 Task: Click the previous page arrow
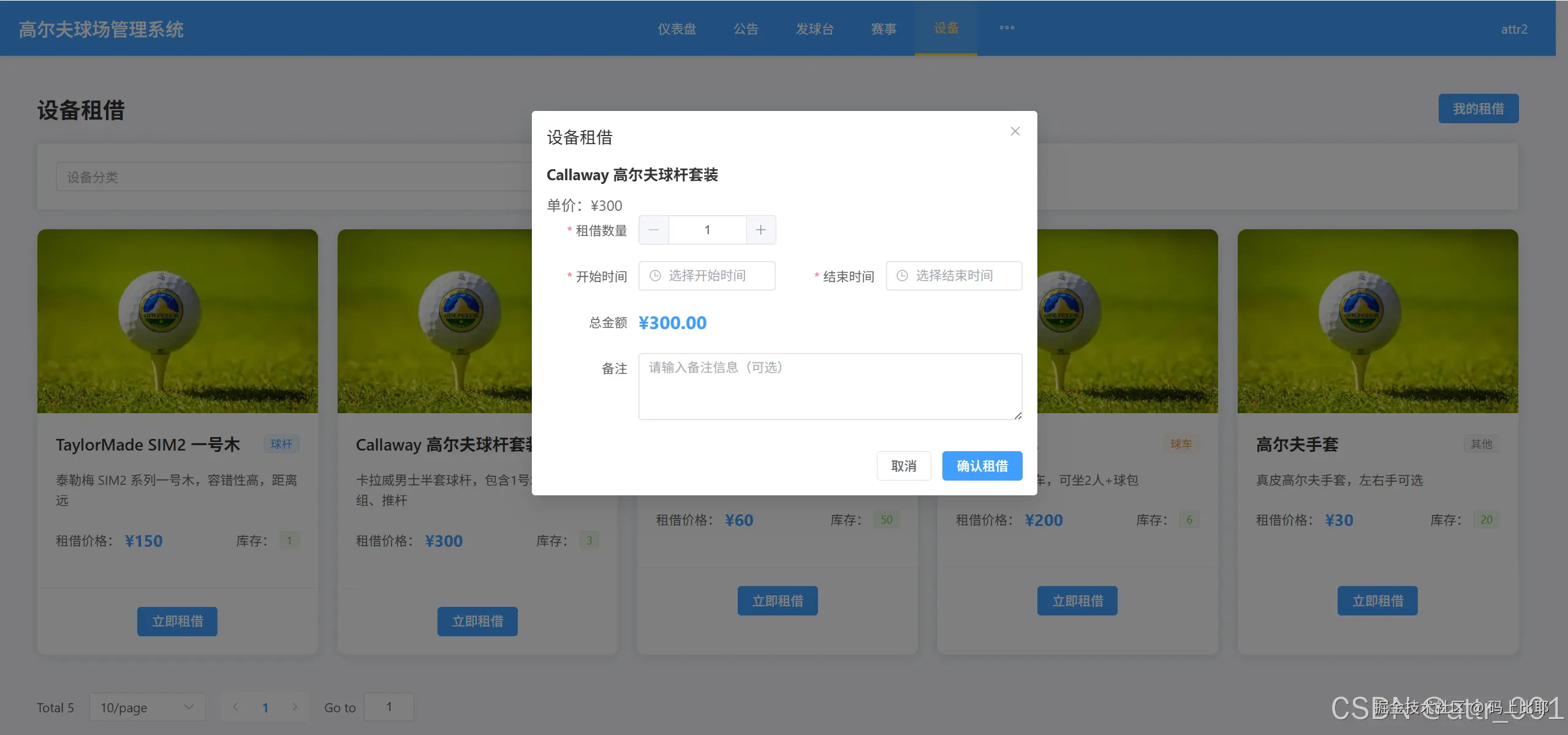[235, 707]
